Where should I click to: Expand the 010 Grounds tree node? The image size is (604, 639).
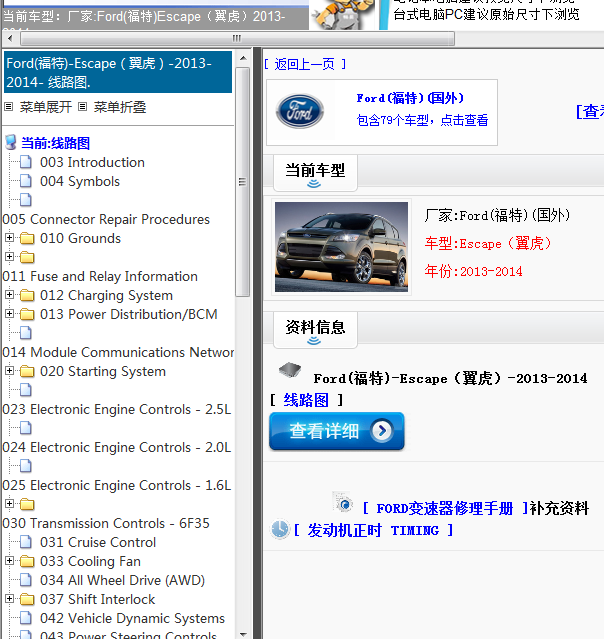[x=9, y=238]
